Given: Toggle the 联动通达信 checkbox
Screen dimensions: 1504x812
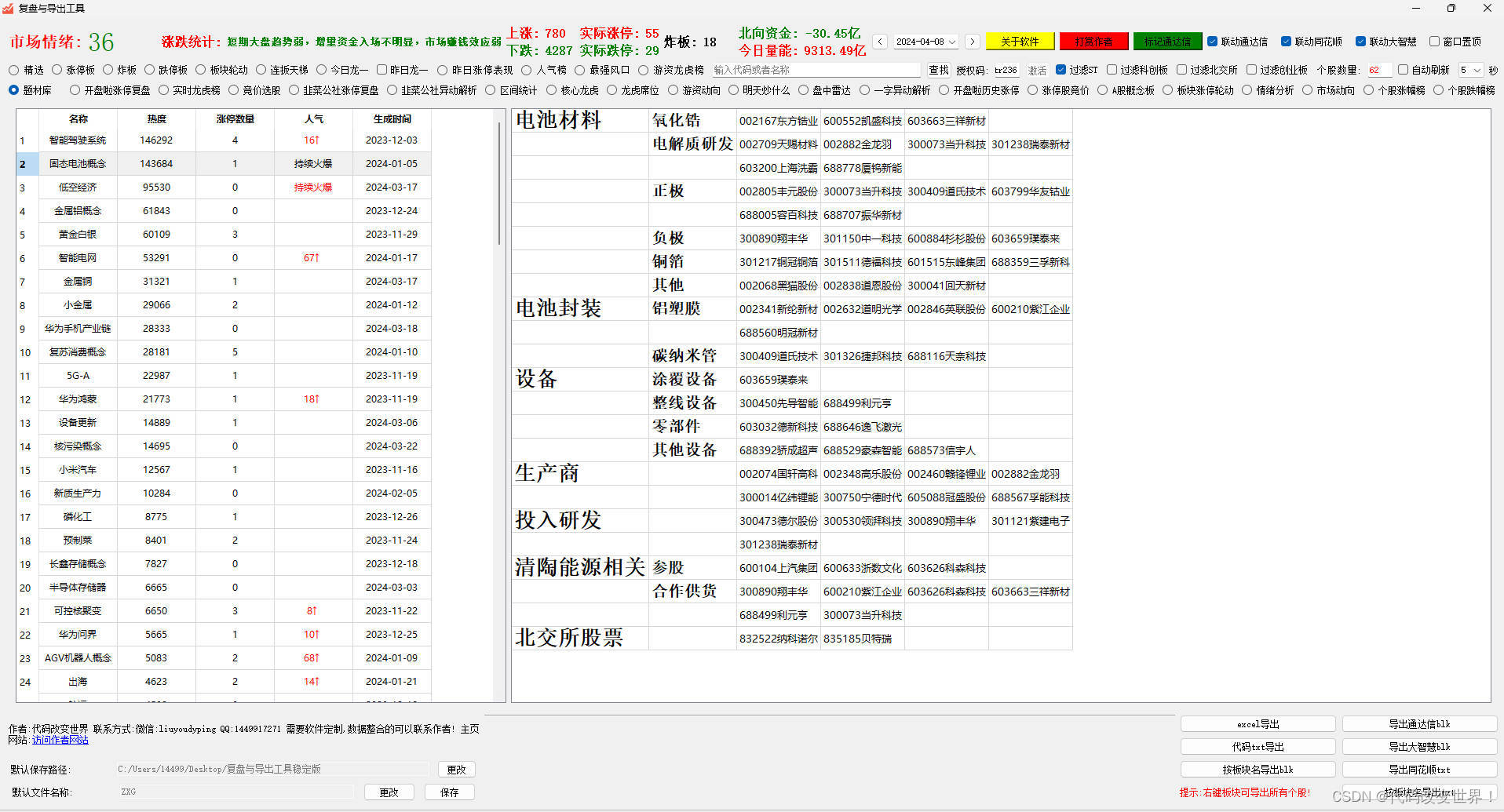Looking at the screenshot, I should (x=1213, y=42).
